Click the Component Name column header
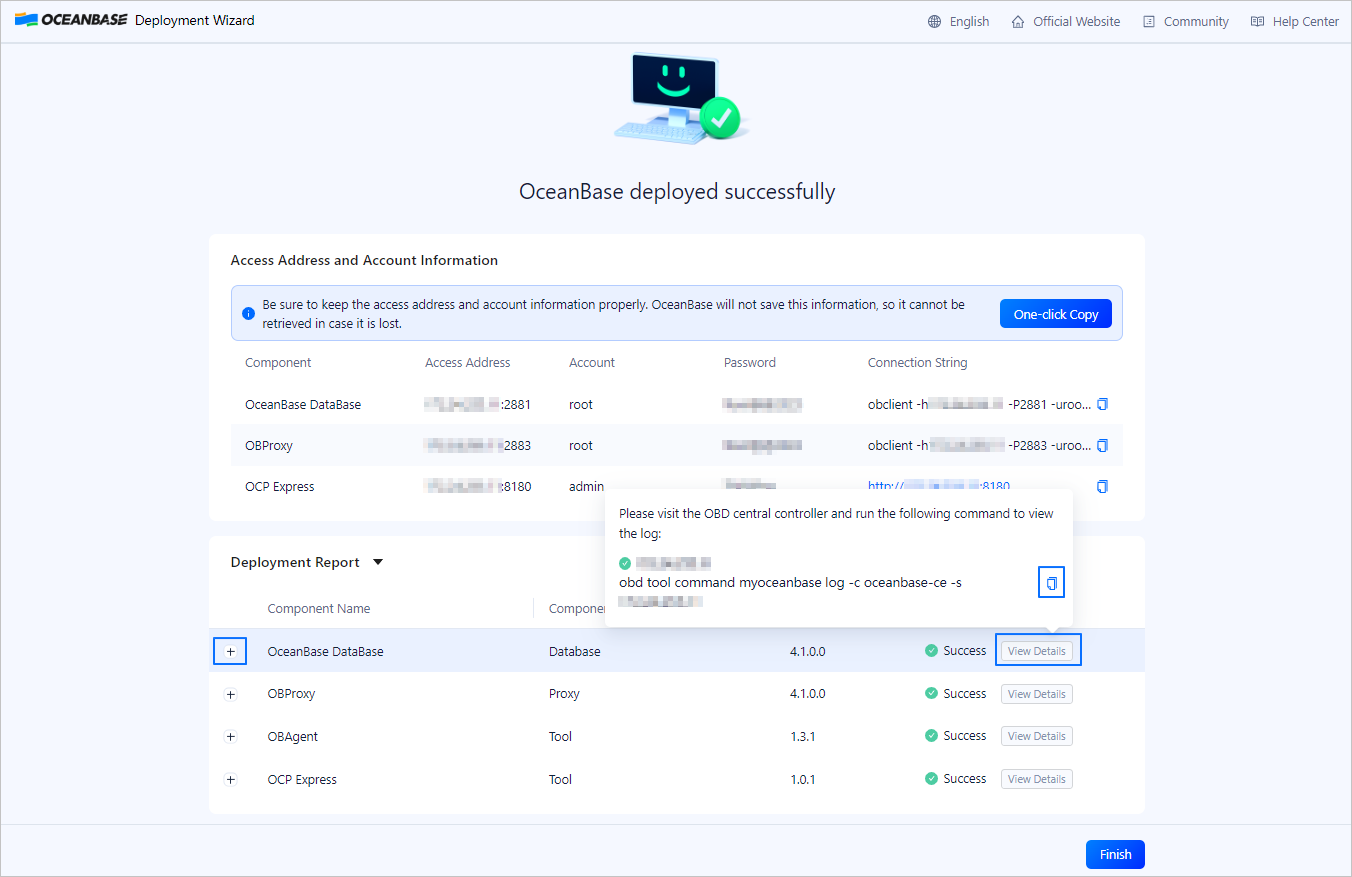 (x=319, y=608)
